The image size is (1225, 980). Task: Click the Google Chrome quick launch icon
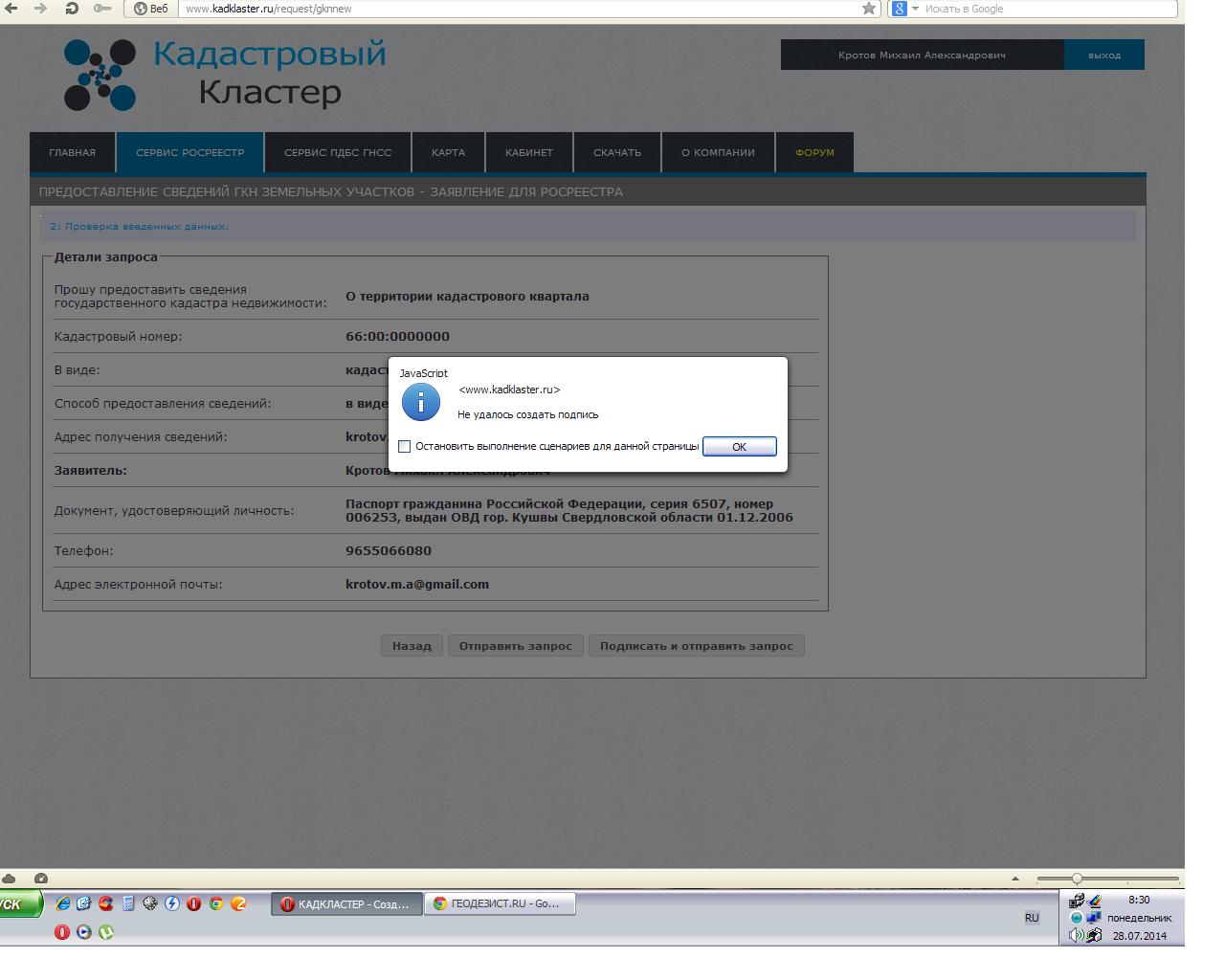216,902
